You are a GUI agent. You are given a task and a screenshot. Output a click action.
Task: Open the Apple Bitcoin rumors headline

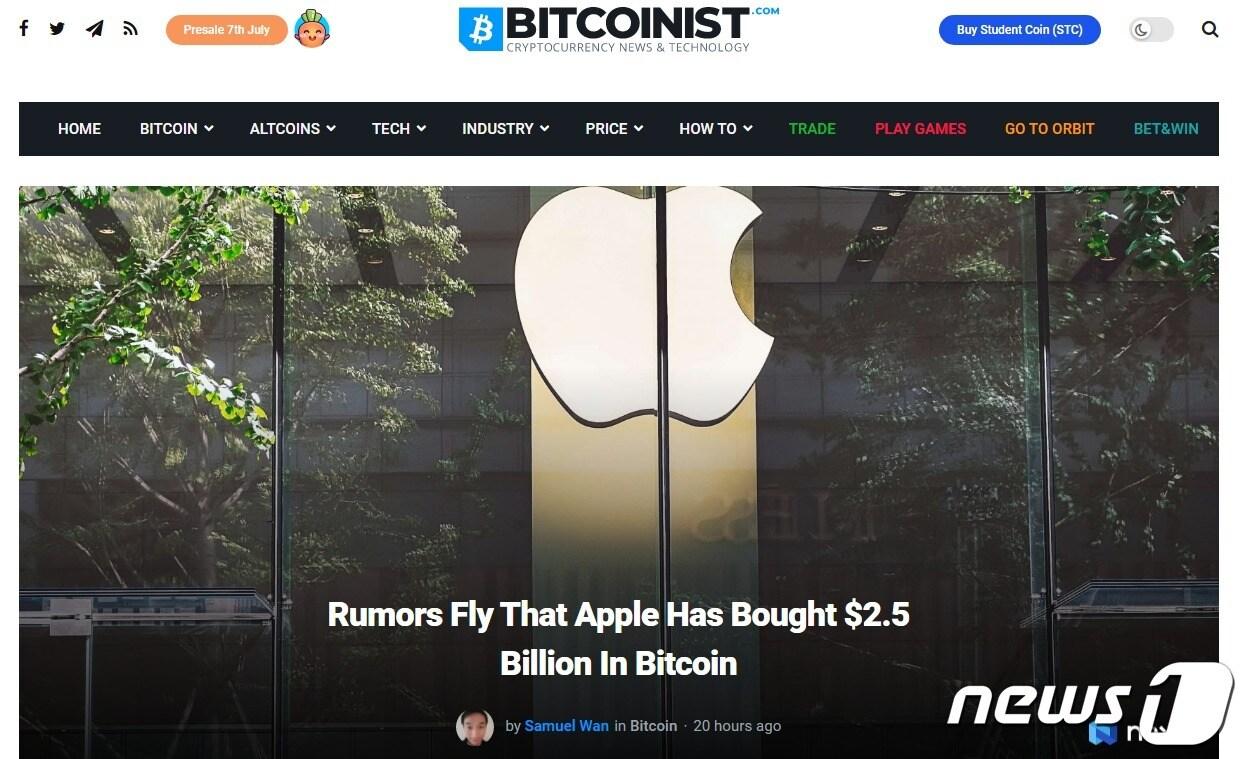point(619,638)
